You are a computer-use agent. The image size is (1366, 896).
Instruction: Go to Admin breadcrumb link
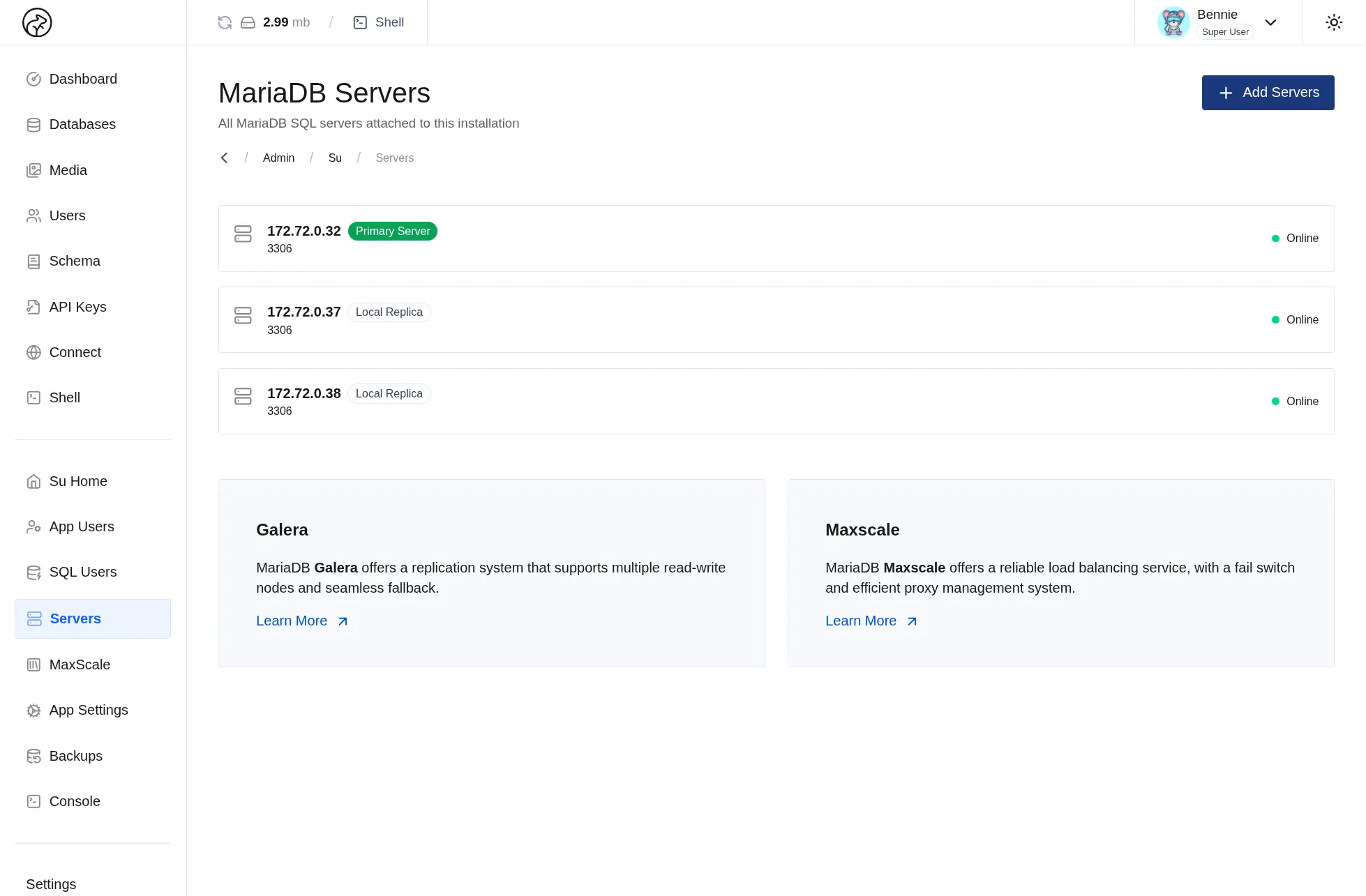(x=278, y=158)
